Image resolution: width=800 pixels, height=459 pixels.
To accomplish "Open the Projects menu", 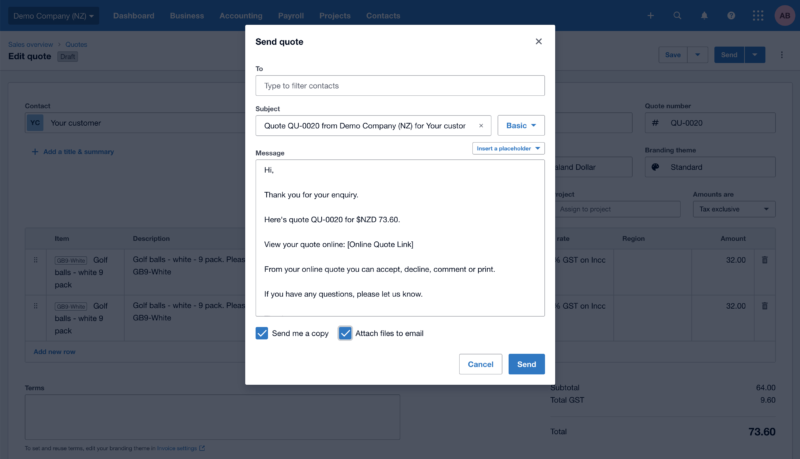I will point(335,16).
